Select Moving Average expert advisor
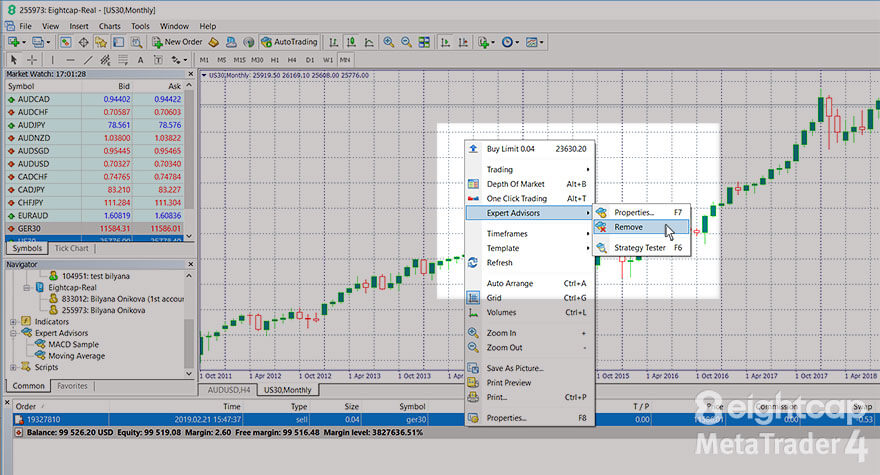 (x=76, y=355)
